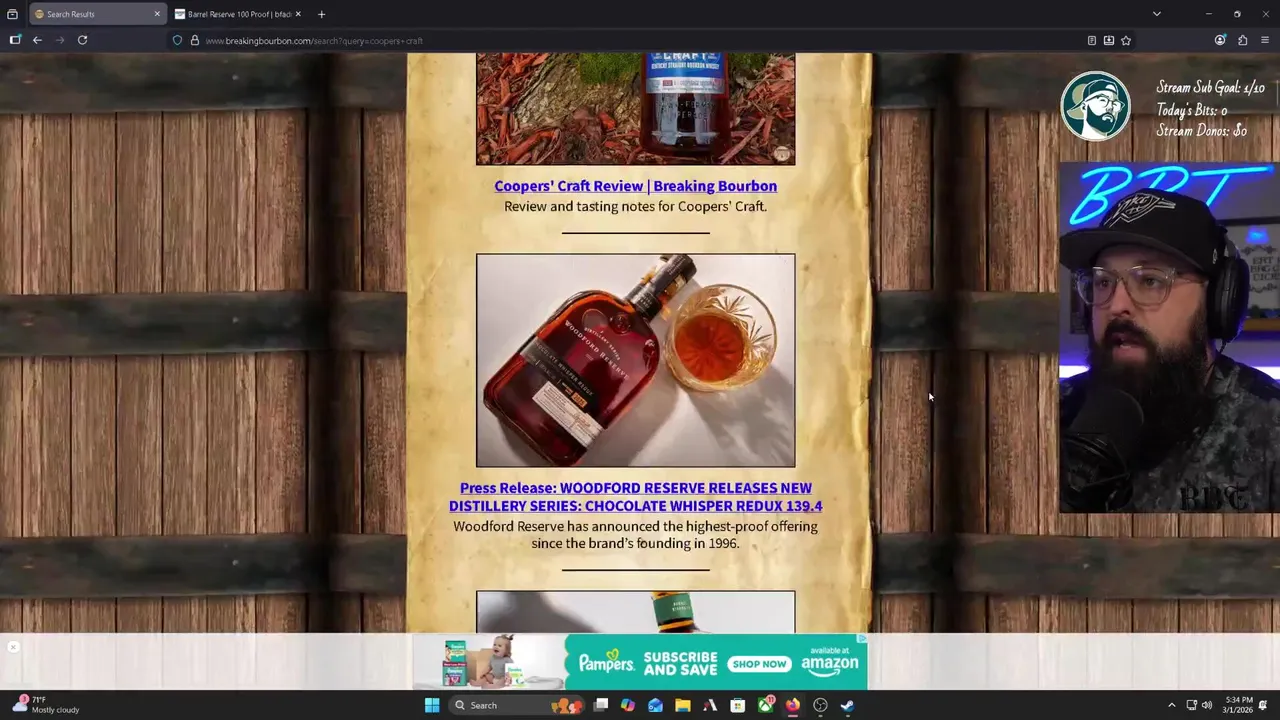This screenshot has width=1280, height=720.
Task: Open the tracking protection shield icon
Action: (177, 40)
